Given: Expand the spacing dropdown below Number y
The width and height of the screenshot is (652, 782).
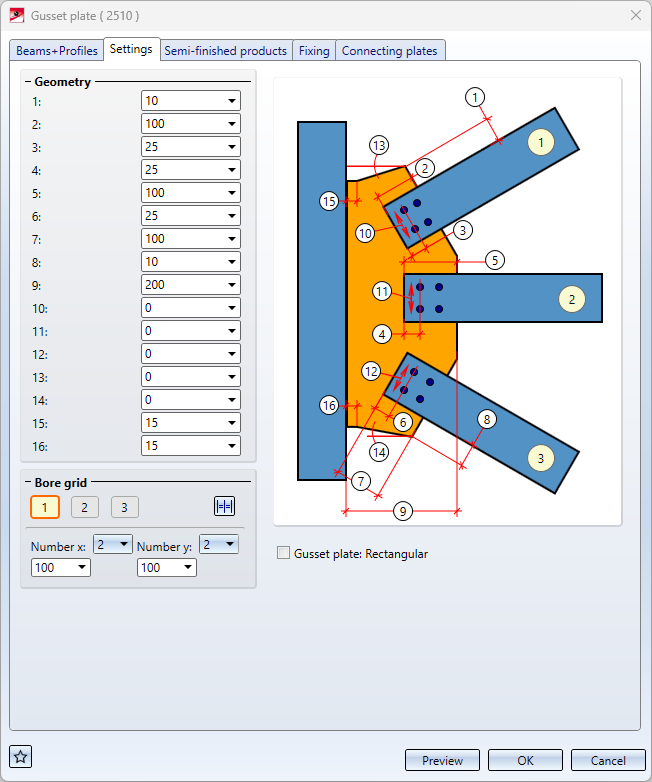Looking at the screenshot, I should pyautogui.click(x=188, y=567).
